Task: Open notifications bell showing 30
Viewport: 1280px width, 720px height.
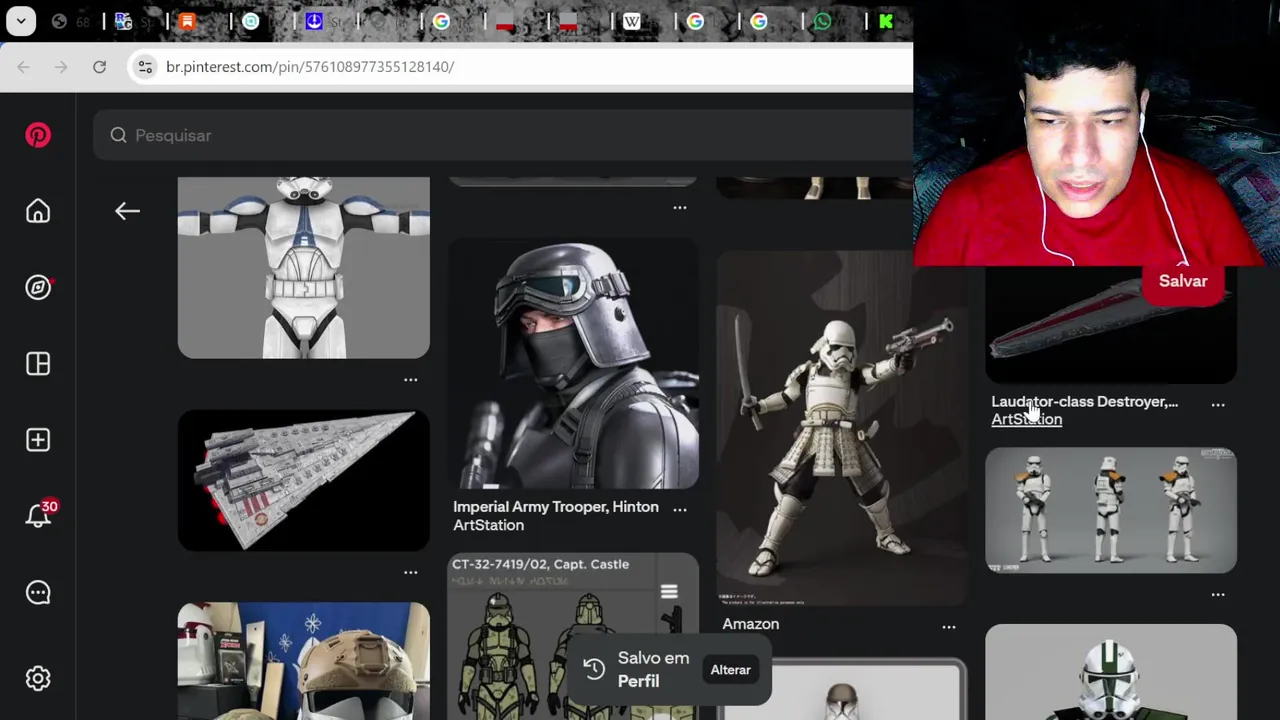Action: 40,514
